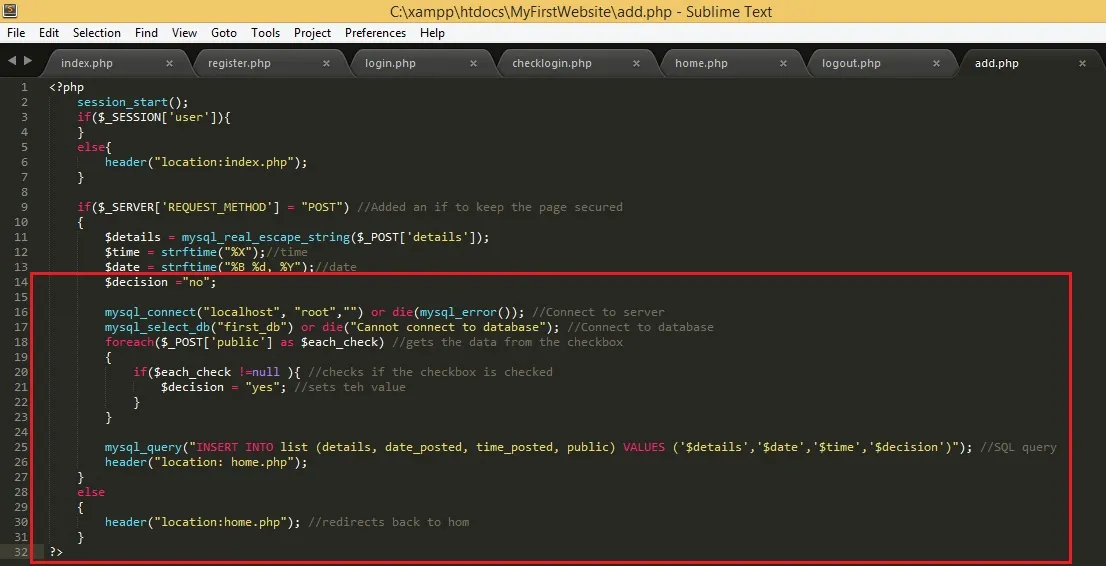
Task: Click line number 1 in gutter
Action: click(25, 88)
